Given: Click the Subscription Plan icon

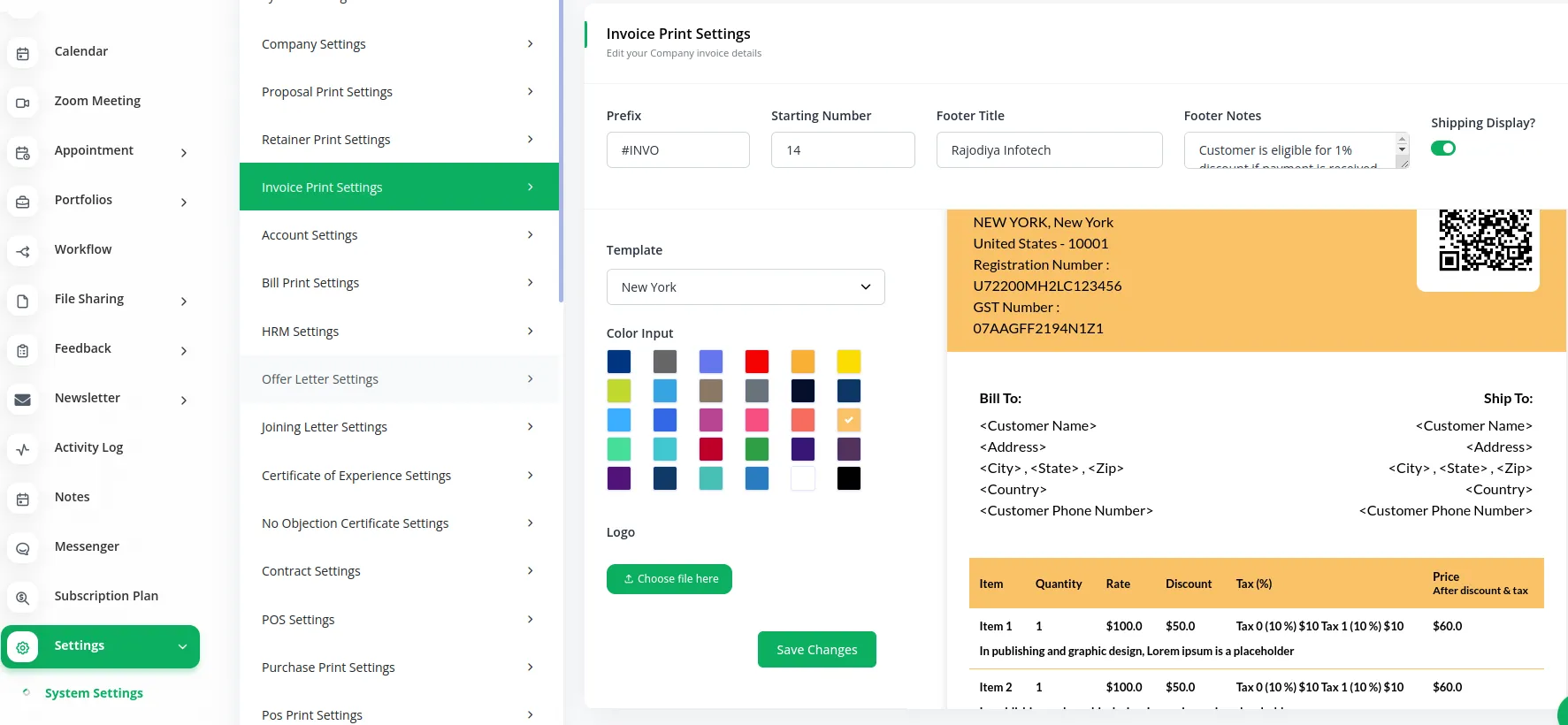Looking at the screenshot, I should [x=23, y=598].
